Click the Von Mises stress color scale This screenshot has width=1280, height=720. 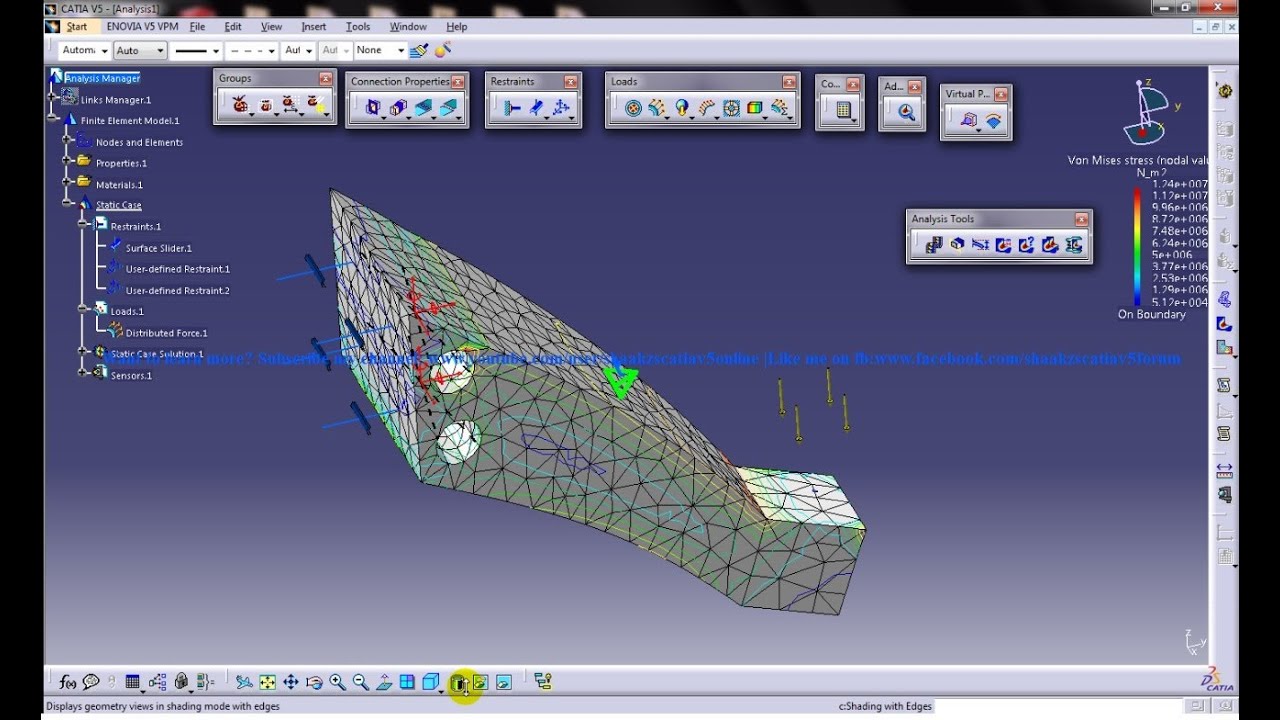click(x=1137, y=246)
